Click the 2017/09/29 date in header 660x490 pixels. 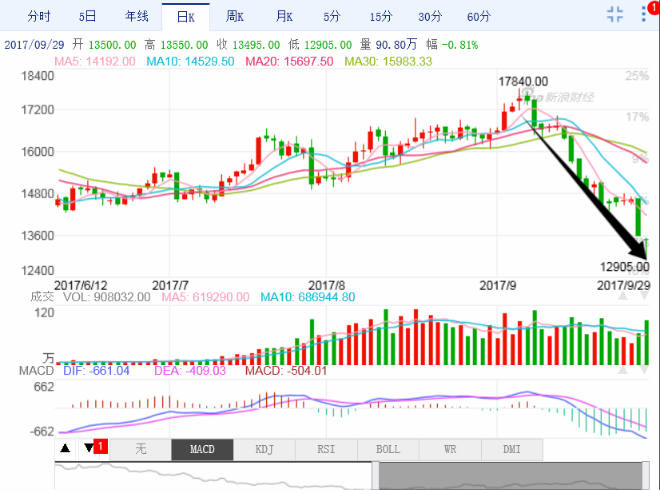(x=34, y=45)
